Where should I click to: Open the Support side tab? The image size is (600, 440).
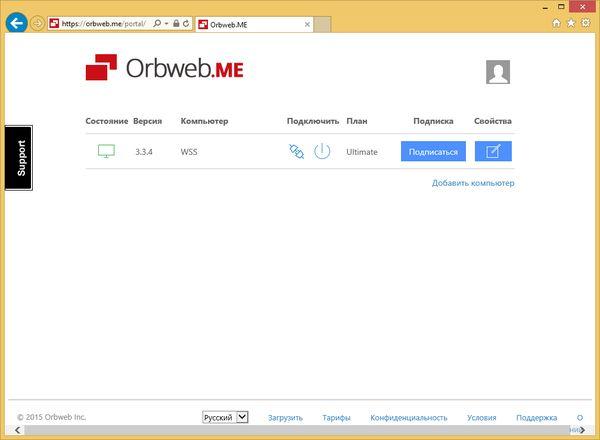pyautogui.click(x=19, y=158)
